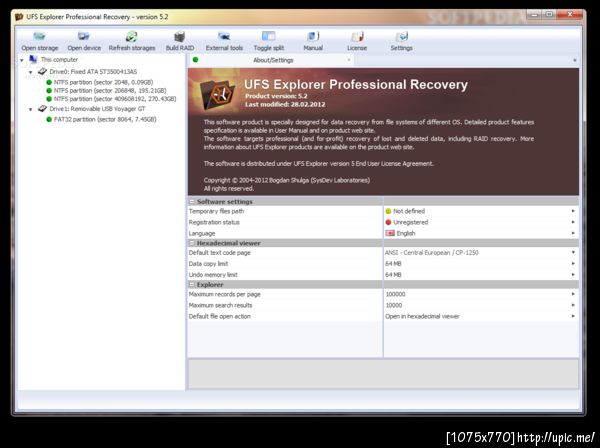Screen dimensions: 600x448
Task: Click the app icon in the title bar
Action: tap(19, 17)
